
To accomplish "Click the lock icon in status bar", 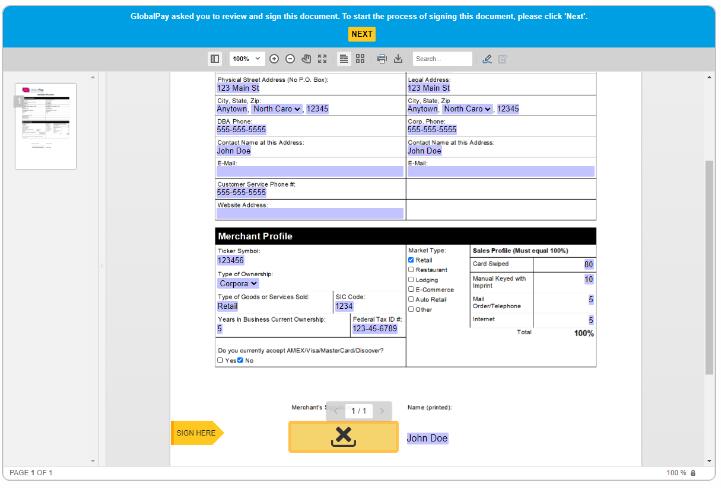I will 693,473.
